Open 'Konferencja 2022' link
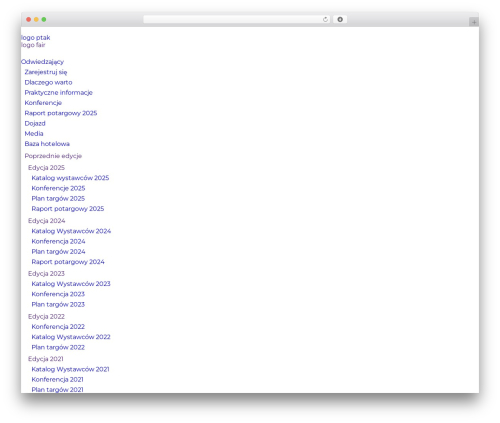This screenshot has width=500, height=423. tap(58, 327)
